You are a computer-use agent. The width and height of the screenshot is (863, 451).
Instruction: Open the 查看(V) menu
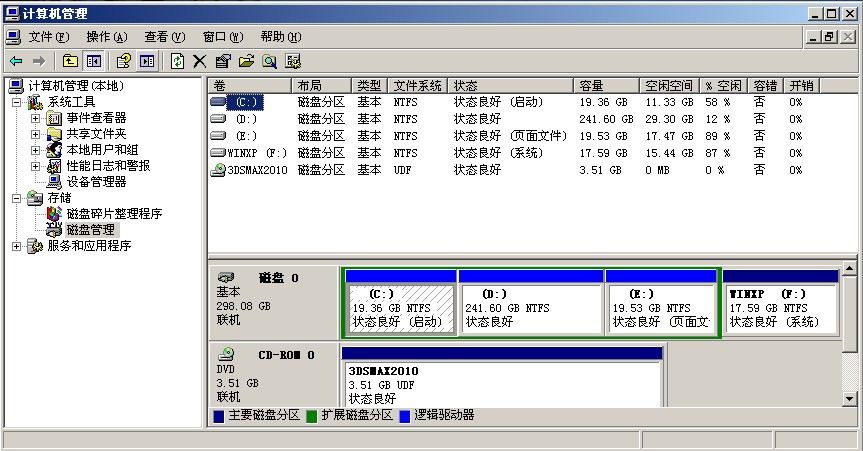[x=165, y=37]
